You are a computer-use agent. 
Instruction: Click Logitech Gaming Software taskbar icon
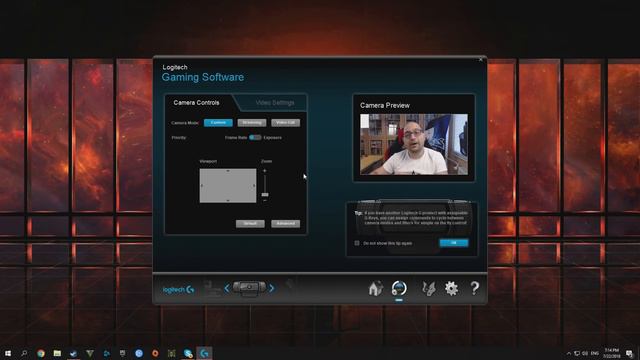pyautogui.click(x=204, y=353)
